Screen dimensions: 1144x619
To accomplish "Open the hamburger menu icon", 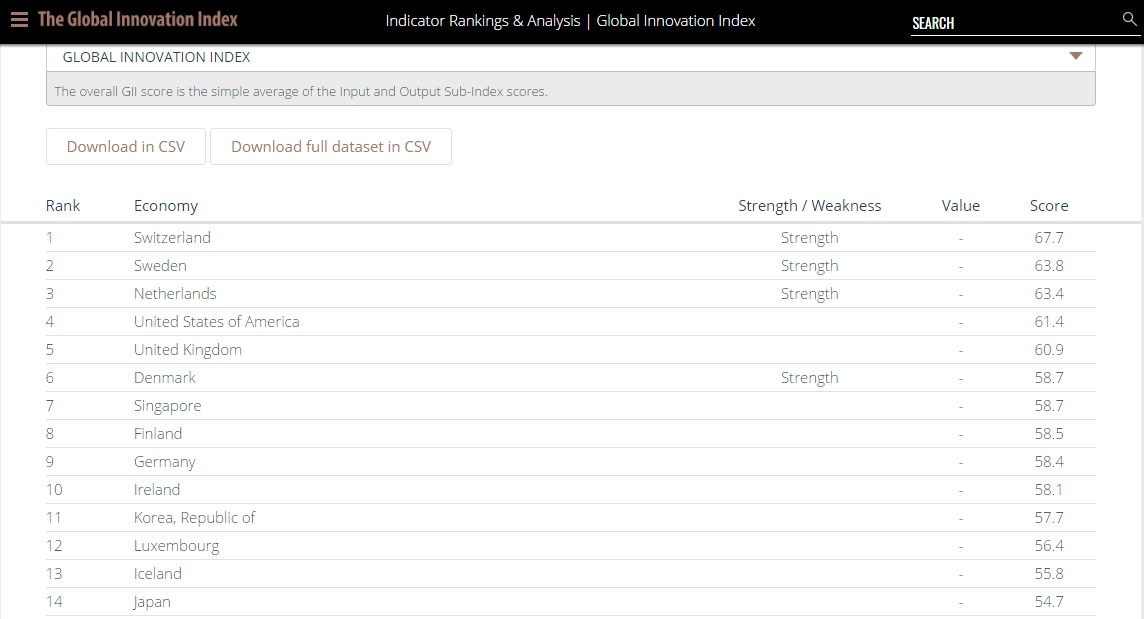I will (x=20, y=20).
